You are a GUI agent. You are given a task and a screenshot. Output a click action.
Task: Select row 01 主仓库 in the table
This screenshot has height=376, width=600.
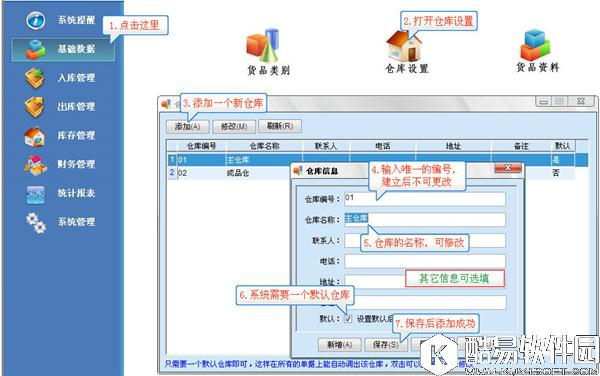point(377,160)
